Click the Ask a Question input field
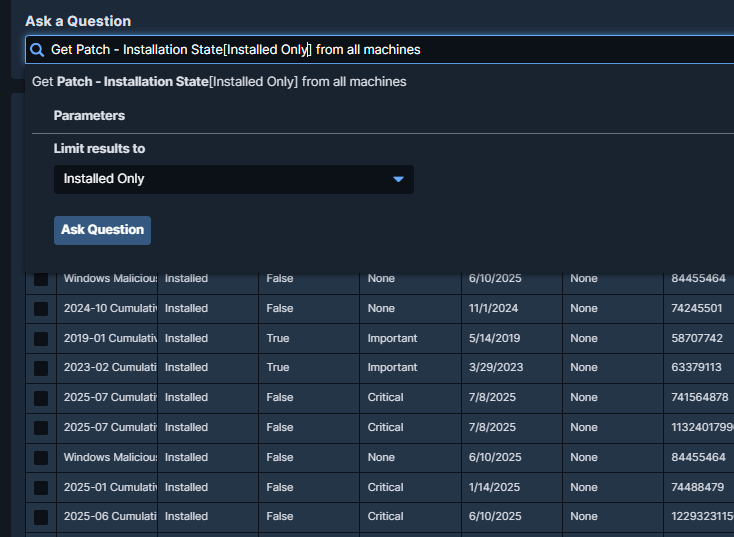734x537 pixels. click(x=380, y=50)
